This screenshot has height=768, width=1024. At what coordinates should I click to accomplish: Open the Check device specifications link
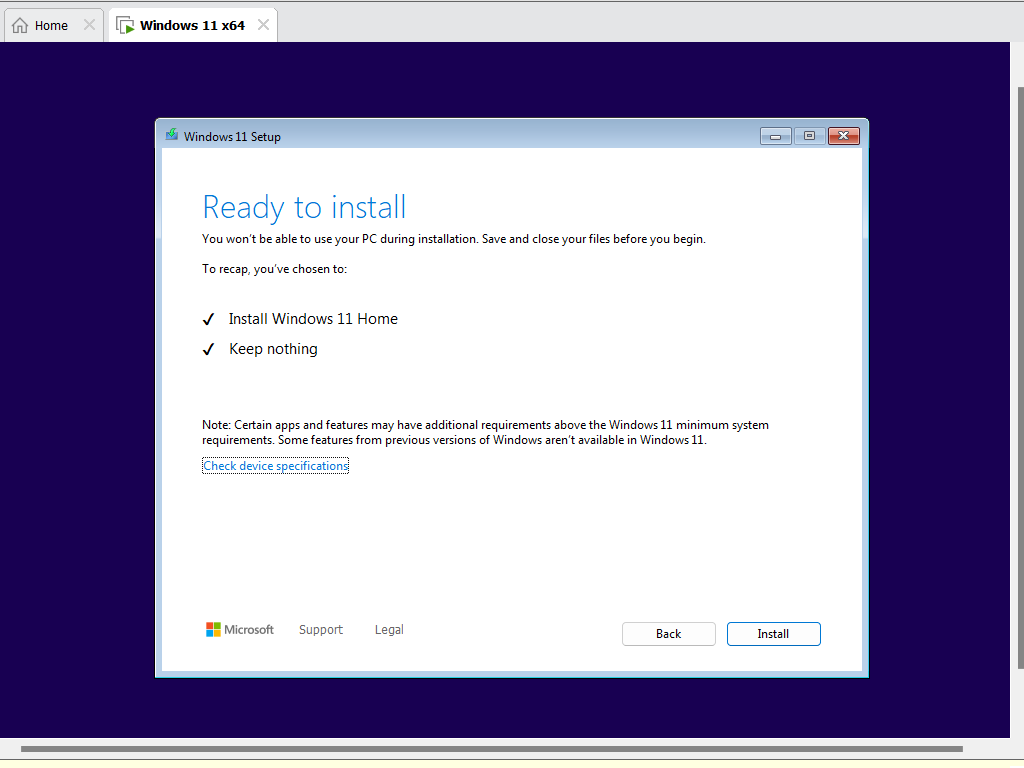(276, 466)
